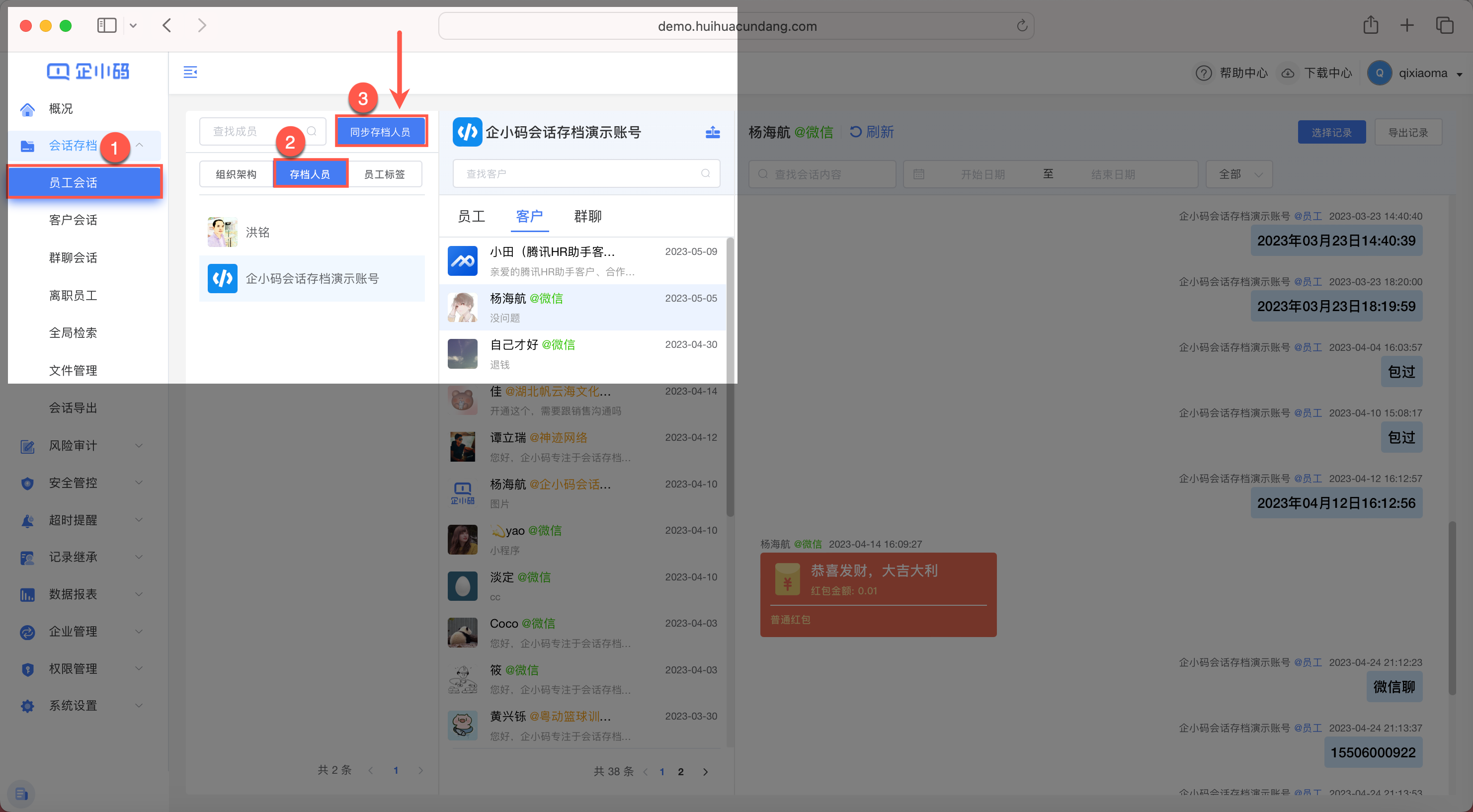Select member 洪铭 in the list
Image resolution: width=1473 pixels, height=812 pixels.
tap(312, 232)
